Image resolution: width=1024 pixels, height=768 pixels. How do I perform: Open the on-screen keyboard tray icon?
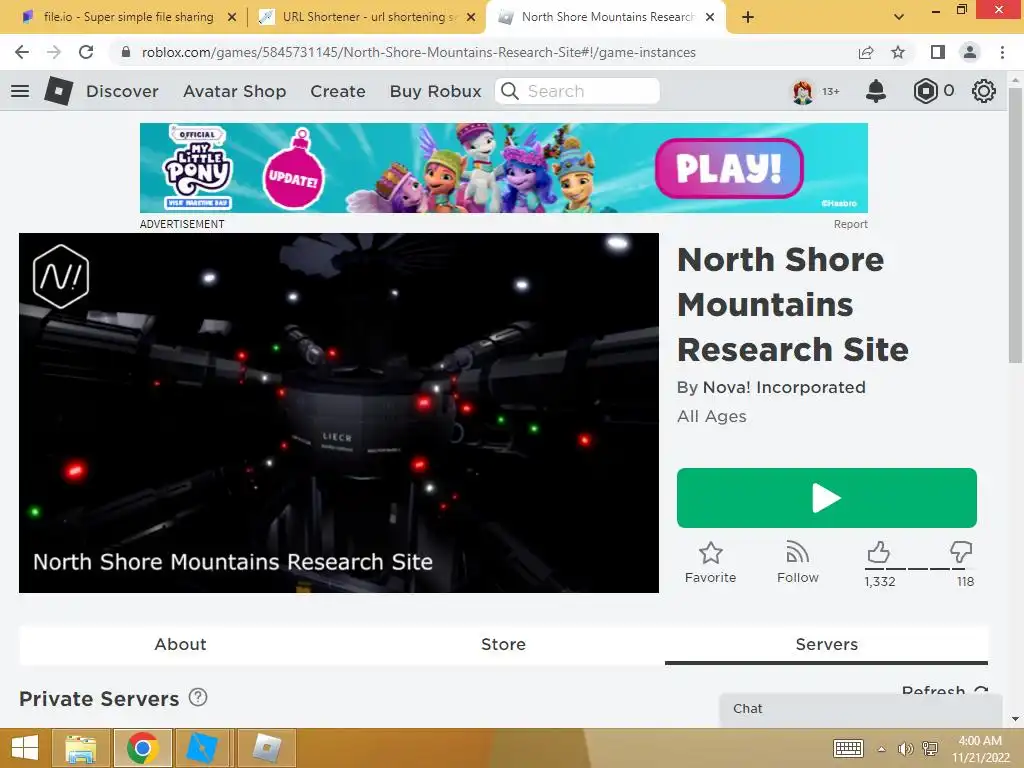tap(848, 748)
